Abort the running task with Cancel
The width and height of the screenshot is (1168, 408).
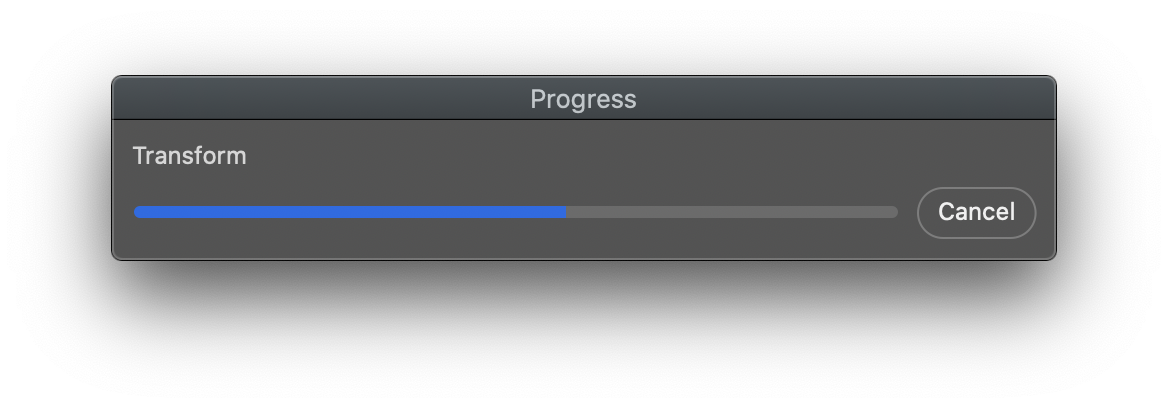976,212
